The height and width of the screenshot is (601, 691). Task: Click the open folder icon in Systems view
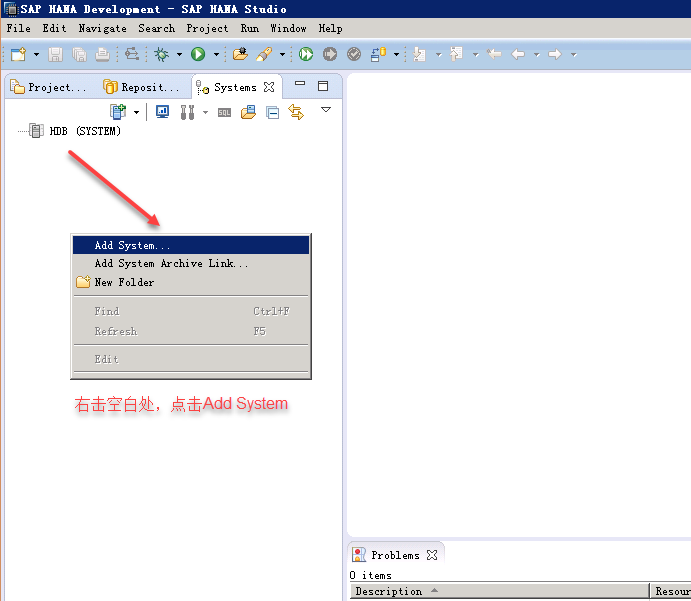pos(249,112)
